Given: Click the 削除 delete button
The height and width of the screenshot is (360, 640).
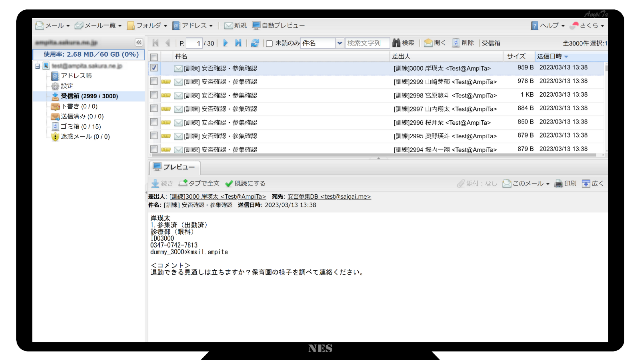Looking at the screenshot, I should pyautogui.click(x=463, y=43).
